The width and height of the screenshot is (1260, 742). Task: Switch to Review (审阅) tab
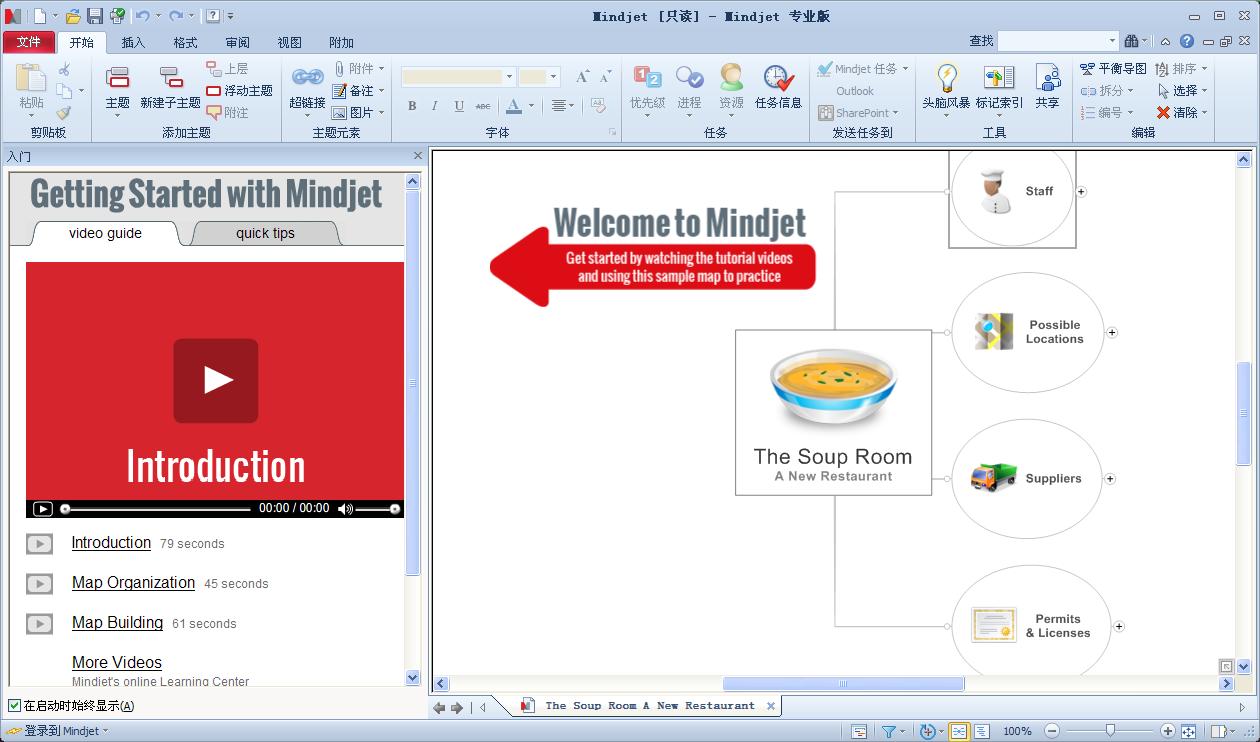(x=237, y=42)
